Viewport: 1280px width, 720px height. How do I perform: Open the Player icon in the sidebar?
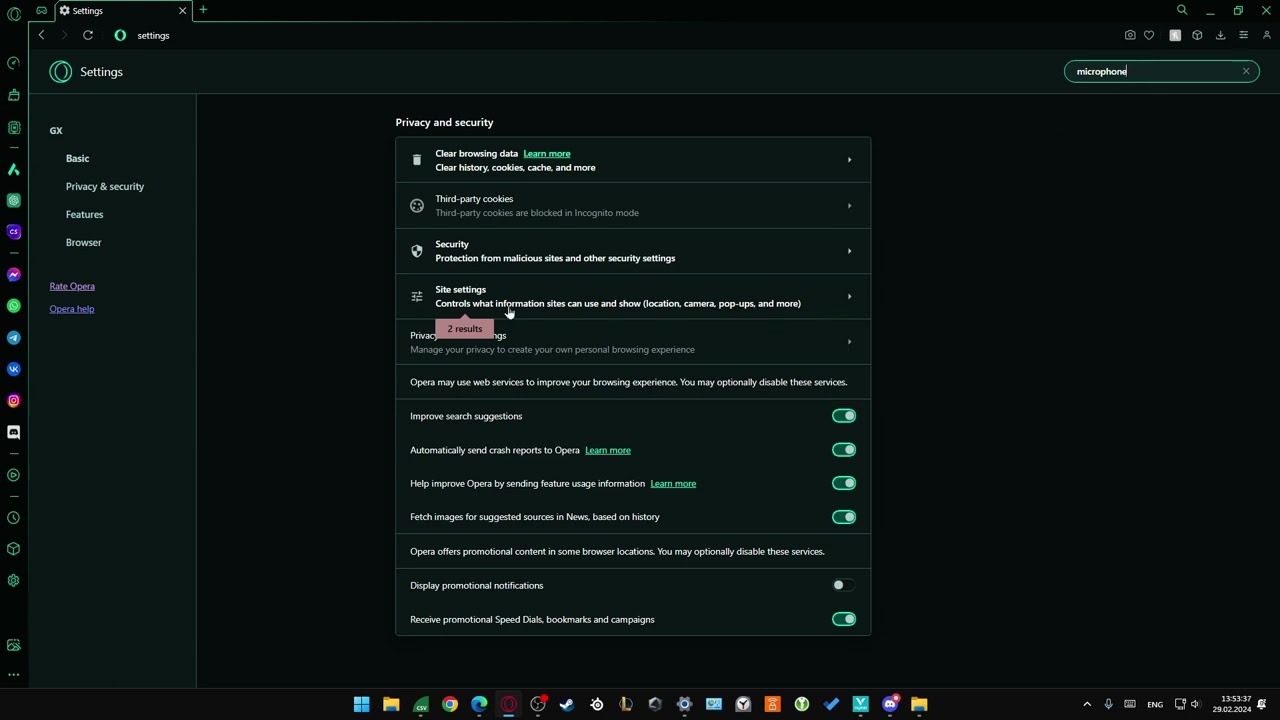(x=14, y=476)
